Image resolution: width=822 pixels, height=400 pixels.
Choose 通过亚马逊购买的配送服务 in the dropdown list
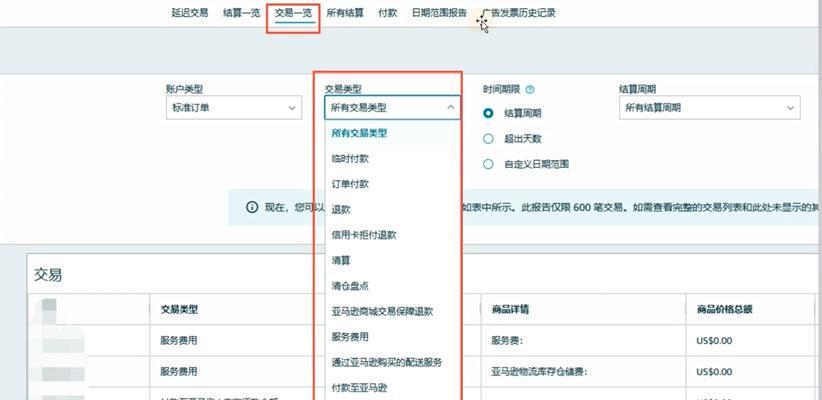pos(392,362)
